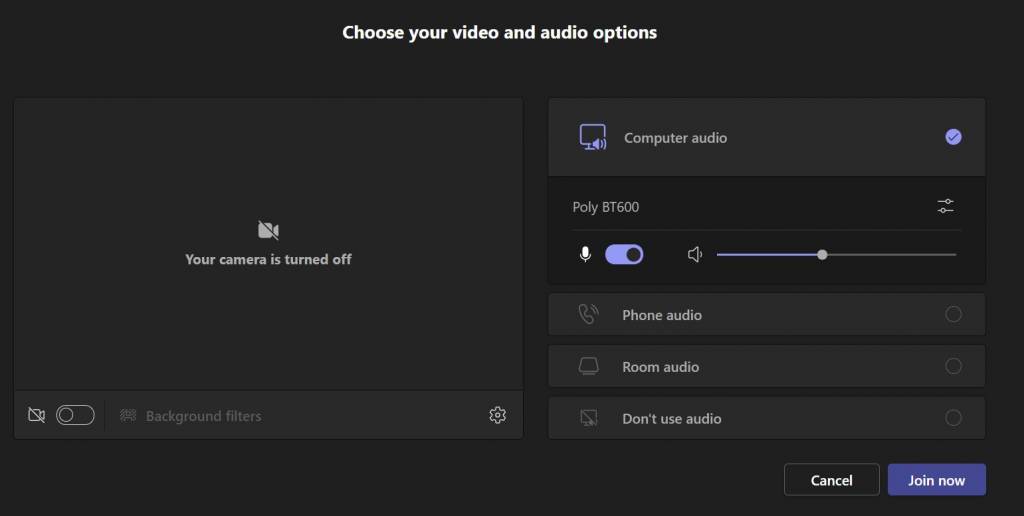Screen dimensions: 1024x516
Task: Select the Phone audio radio button
Action: (x=953, y=315)
